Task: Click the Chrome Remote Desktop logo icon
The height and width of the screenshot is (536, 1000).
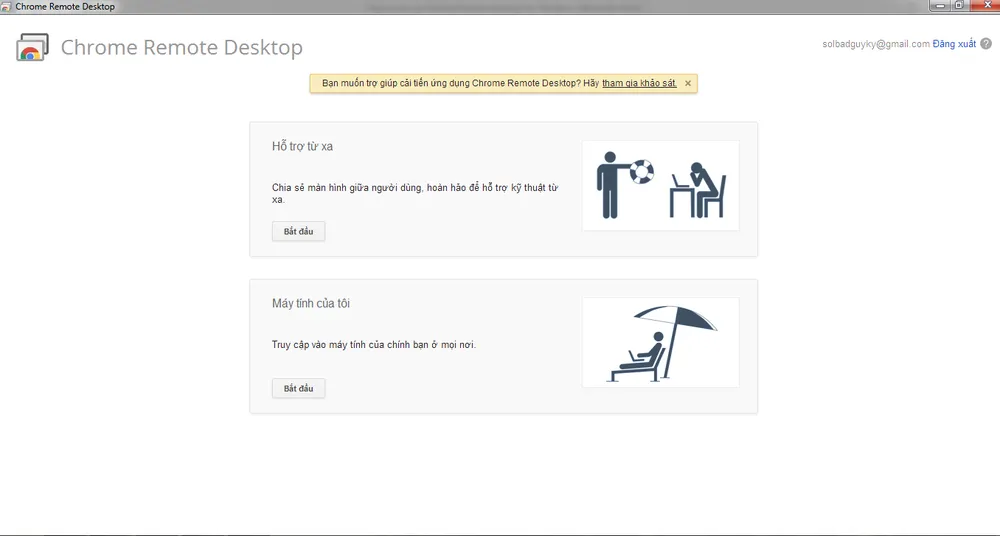Action: coord(32,48)
